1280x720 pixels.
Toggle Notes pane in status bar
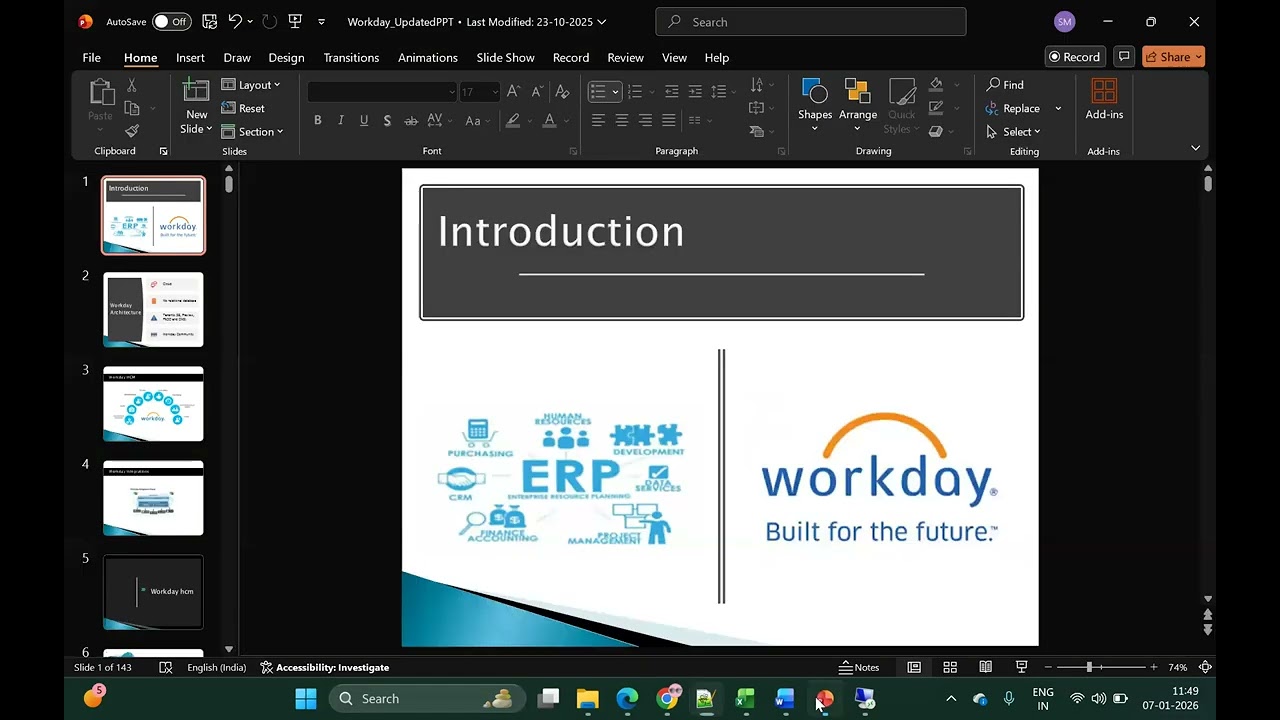click(859, 667)
